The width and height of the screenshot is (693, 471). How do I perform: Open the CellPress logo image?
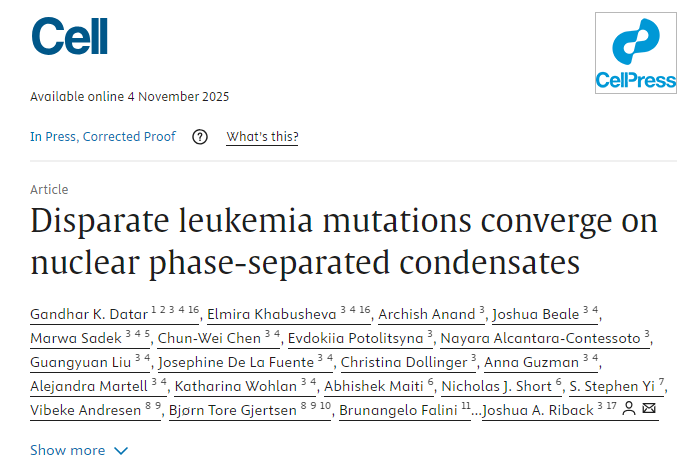[635, 53]
